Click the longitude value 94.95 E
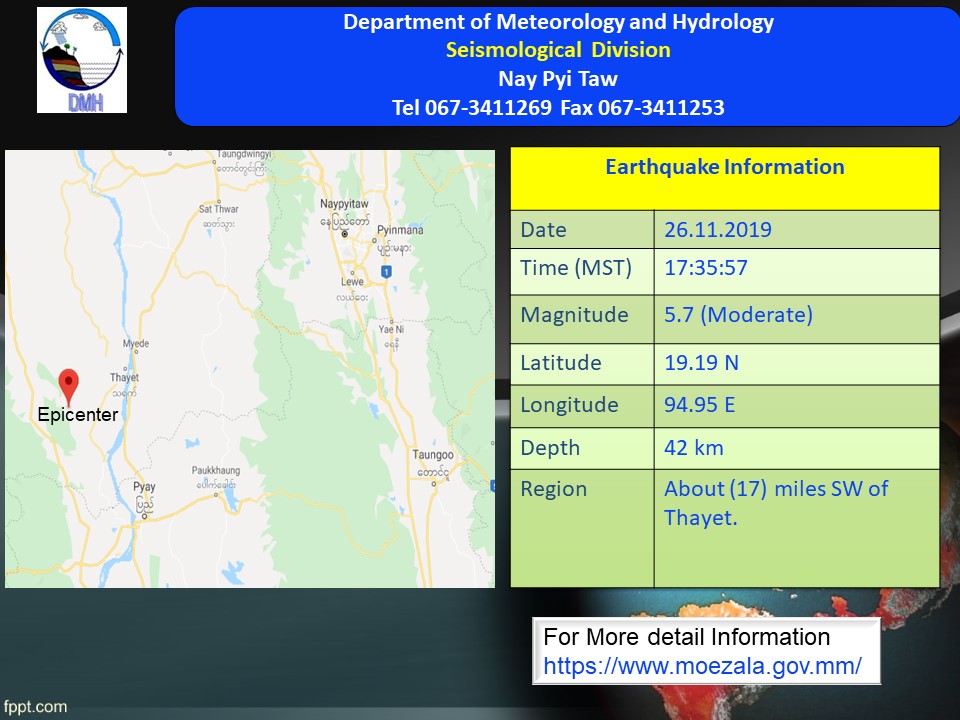The height and width of the screenshot is (720, 960). tap(701, 405)
